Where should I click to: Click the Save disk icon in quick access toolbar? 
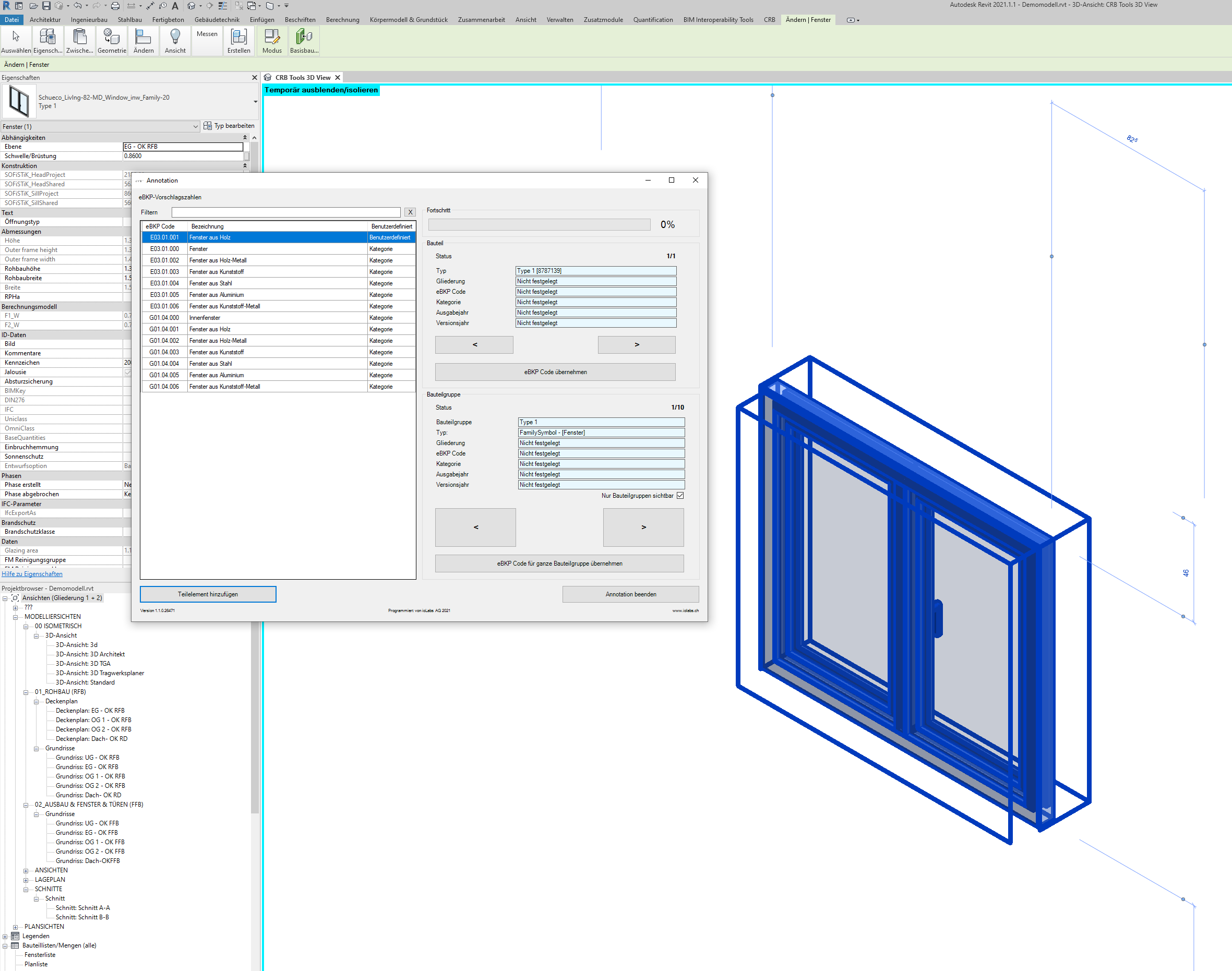46,6
